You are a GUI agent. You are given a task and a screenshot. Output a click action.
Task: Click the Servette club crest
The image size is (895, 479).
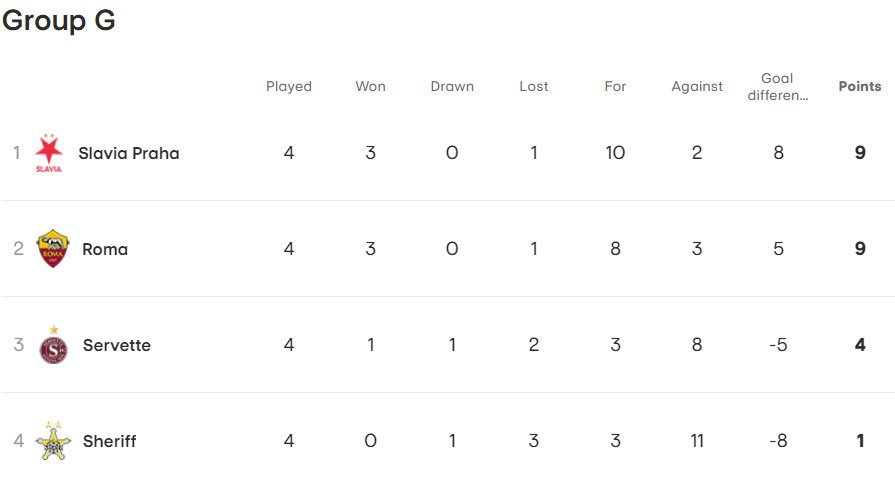[53, 345]
